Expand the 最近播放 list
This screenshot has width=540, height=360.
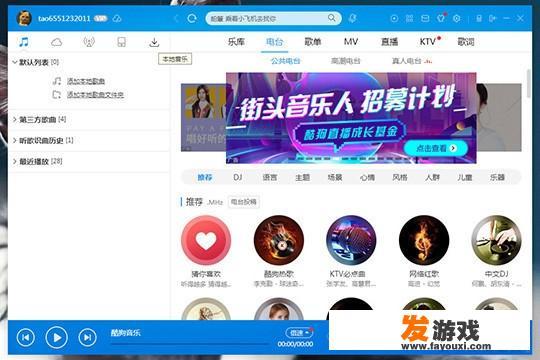click(15, 161)
